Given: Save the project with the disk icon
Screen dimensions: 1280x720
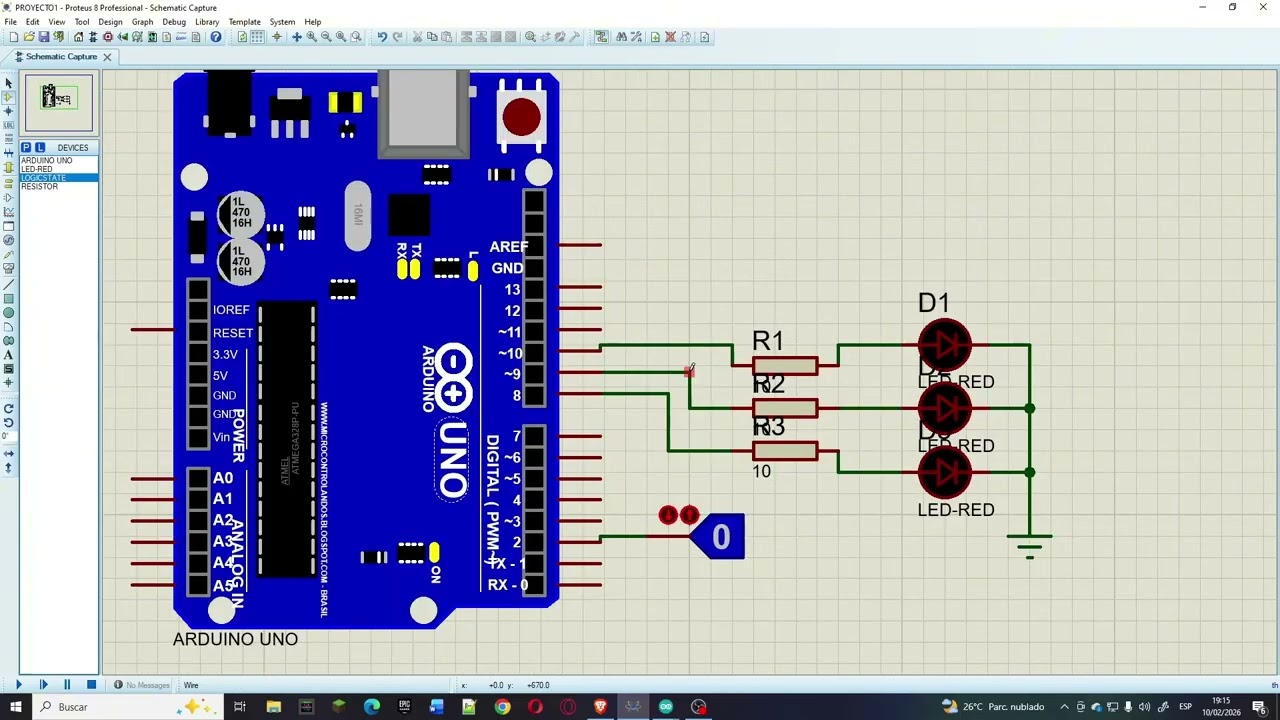Looking at the screenshot, I should (x=44, y=37).
